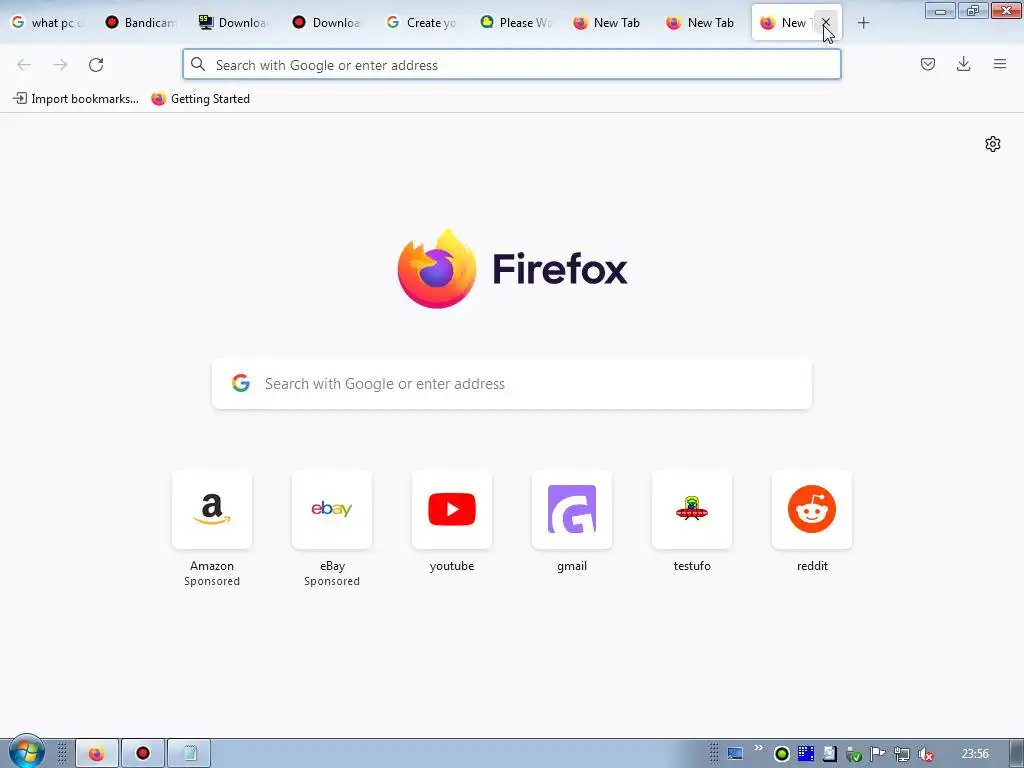Viewport: 1024px width, 768px height.
Task: Click the Google G icon in search box
Action: [x=241, y=383]
